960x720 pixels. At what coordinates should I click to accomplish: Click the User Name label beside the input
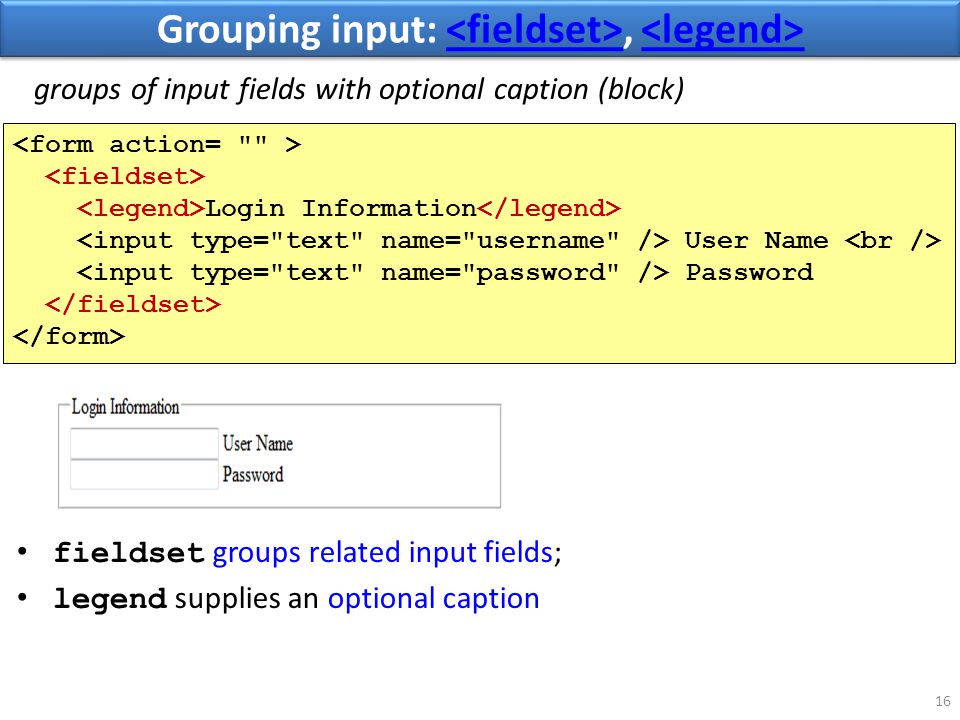[258, 443]
